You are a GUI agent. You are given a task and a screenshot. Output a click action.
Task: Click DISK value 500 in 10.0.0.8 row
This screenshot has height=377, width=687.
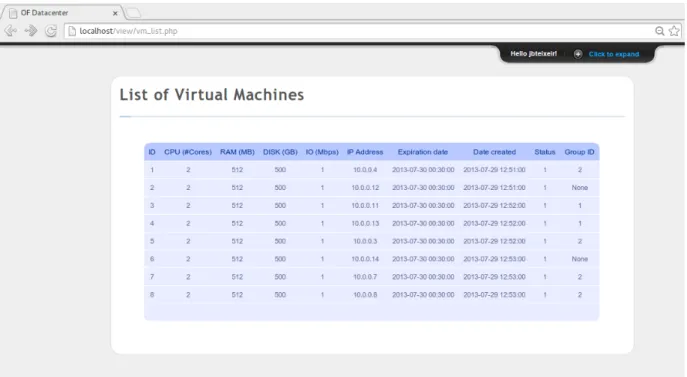(280, 295)
